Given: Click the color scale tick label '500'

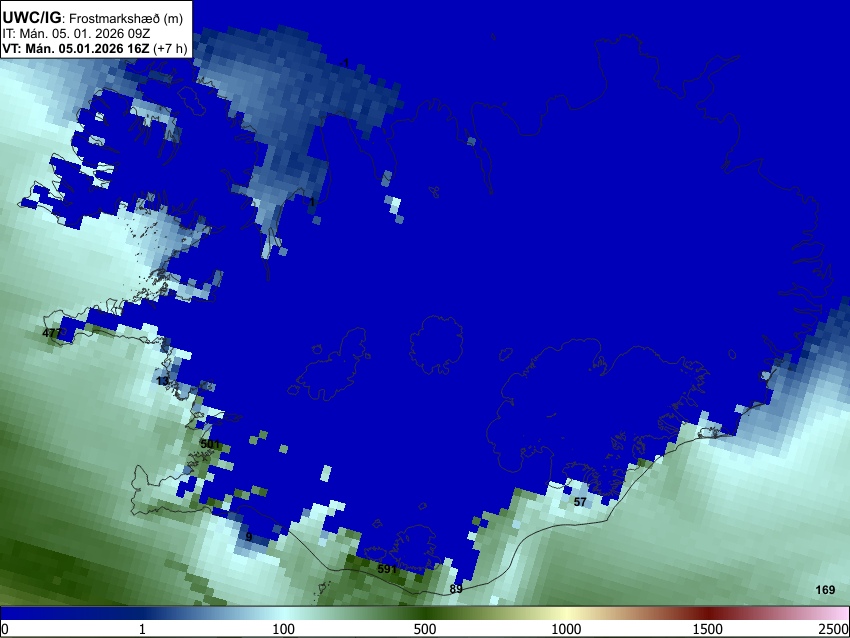Looking at the screenshot, I should click(424, 629).
